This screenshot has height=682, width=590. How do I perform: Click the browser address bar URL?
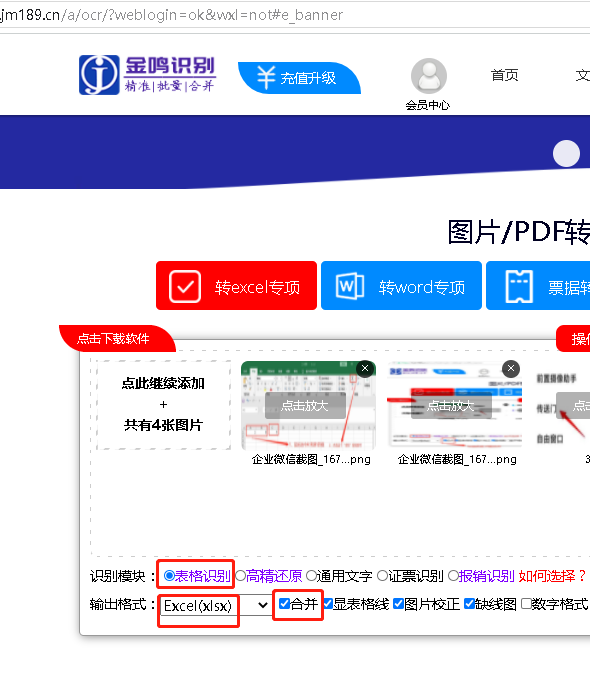click(172, 15)
